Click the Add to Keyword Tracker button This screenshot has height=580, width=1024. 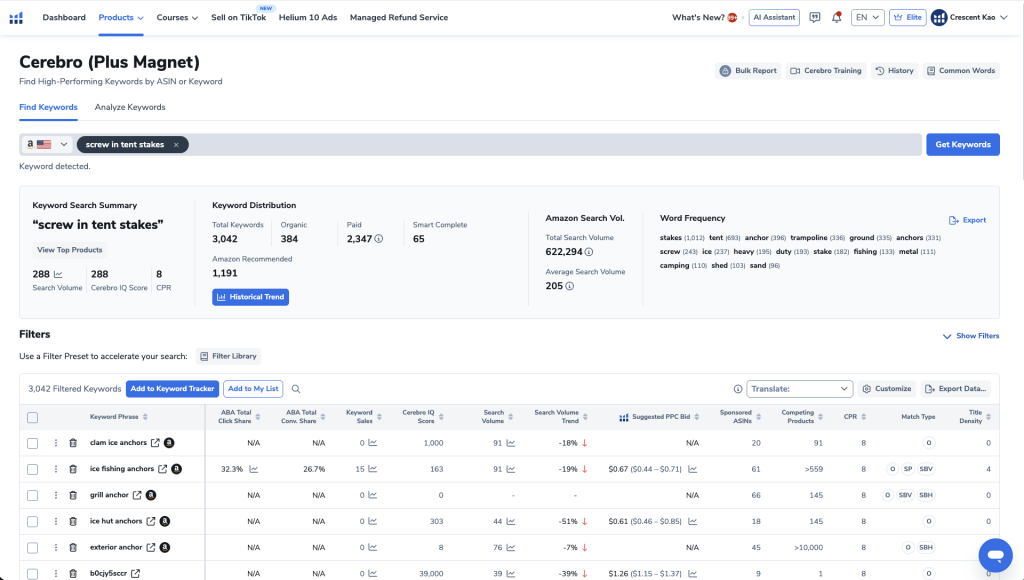point(172,389)
